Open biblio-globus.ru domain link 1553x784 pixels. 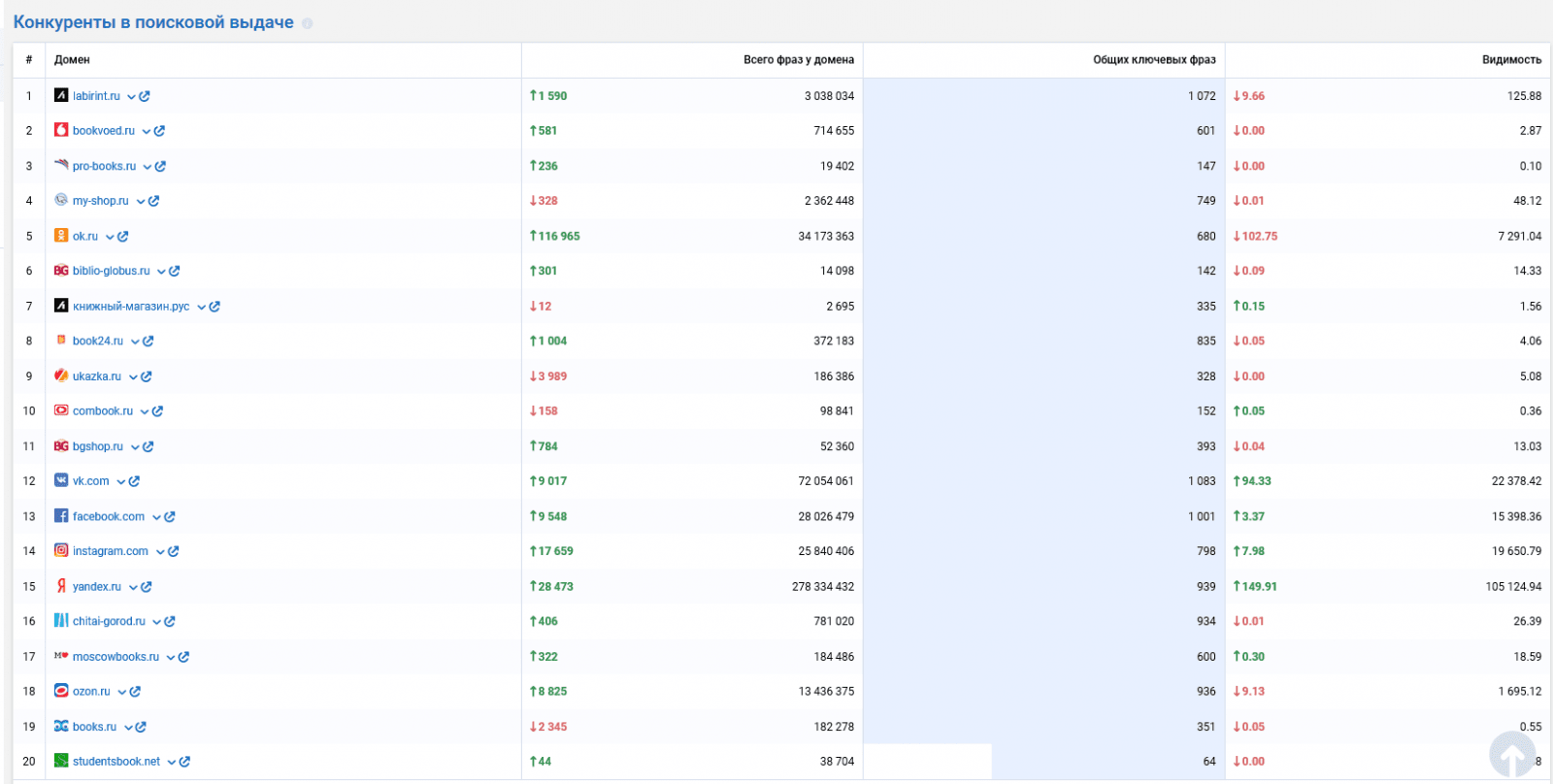[111, 271]
